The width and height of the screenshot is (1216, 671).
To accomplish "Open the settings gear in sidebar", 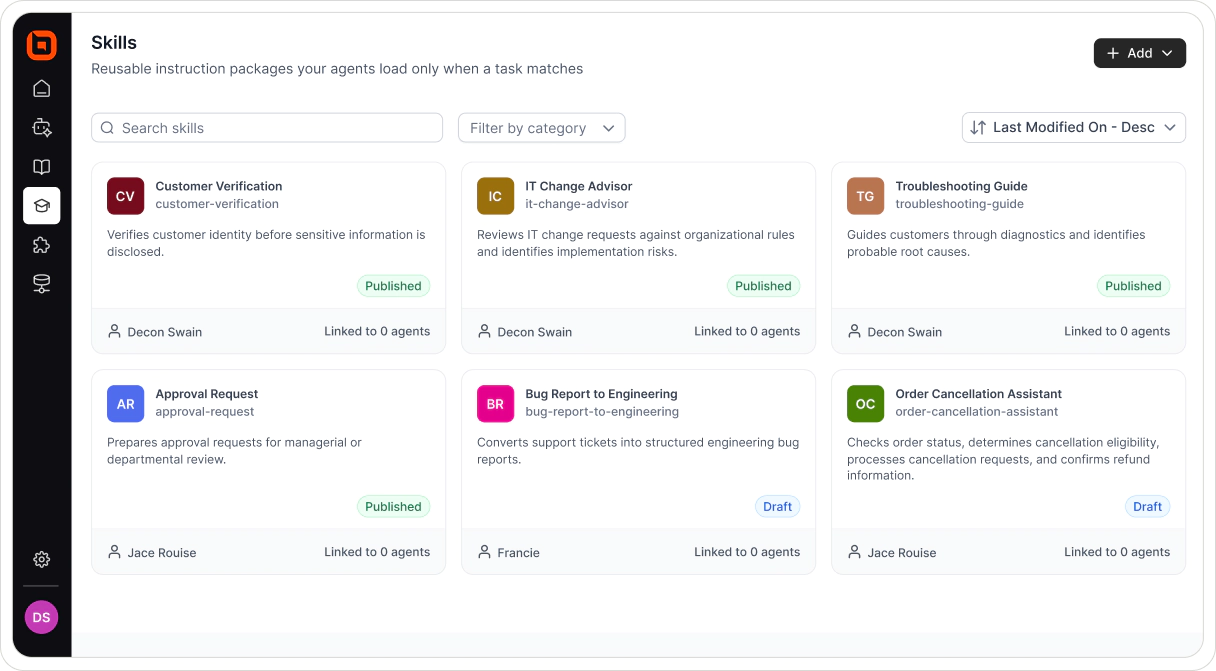I will 41,560.
